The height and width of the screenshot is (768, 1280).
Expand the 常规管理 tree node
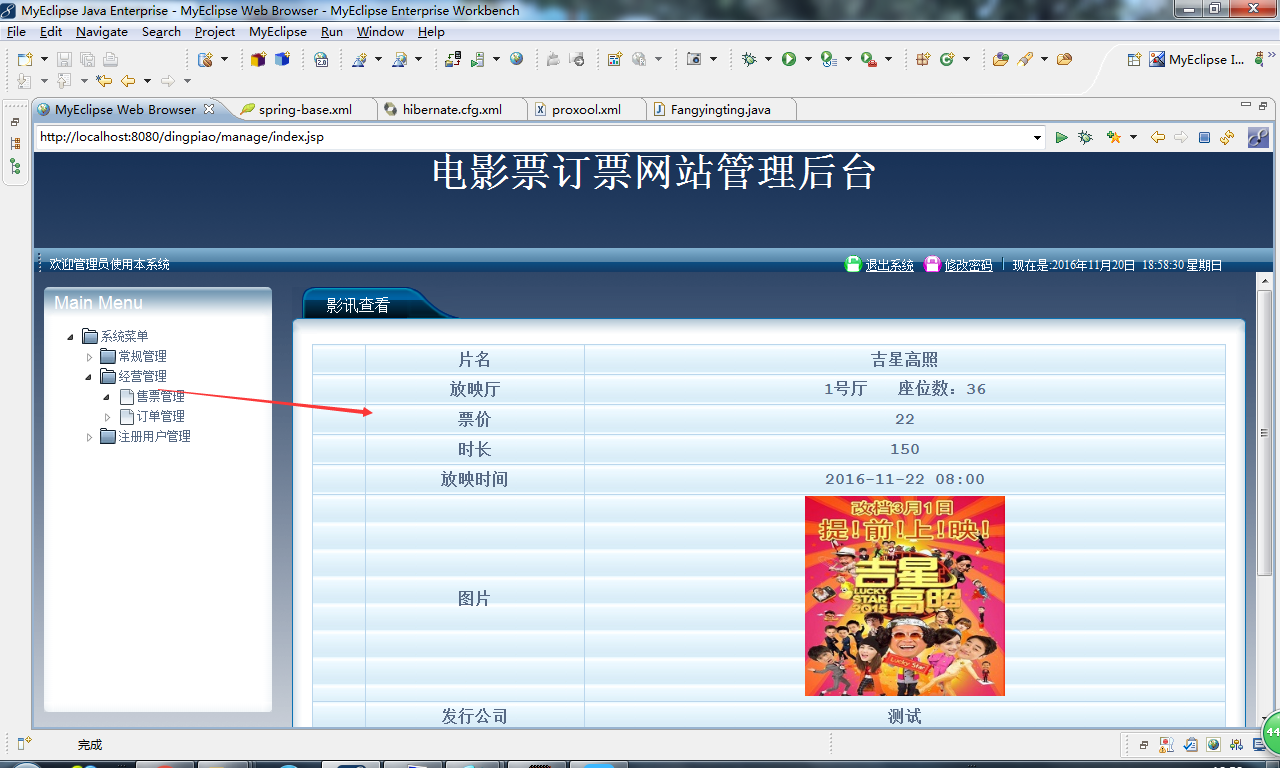(88, 357)
